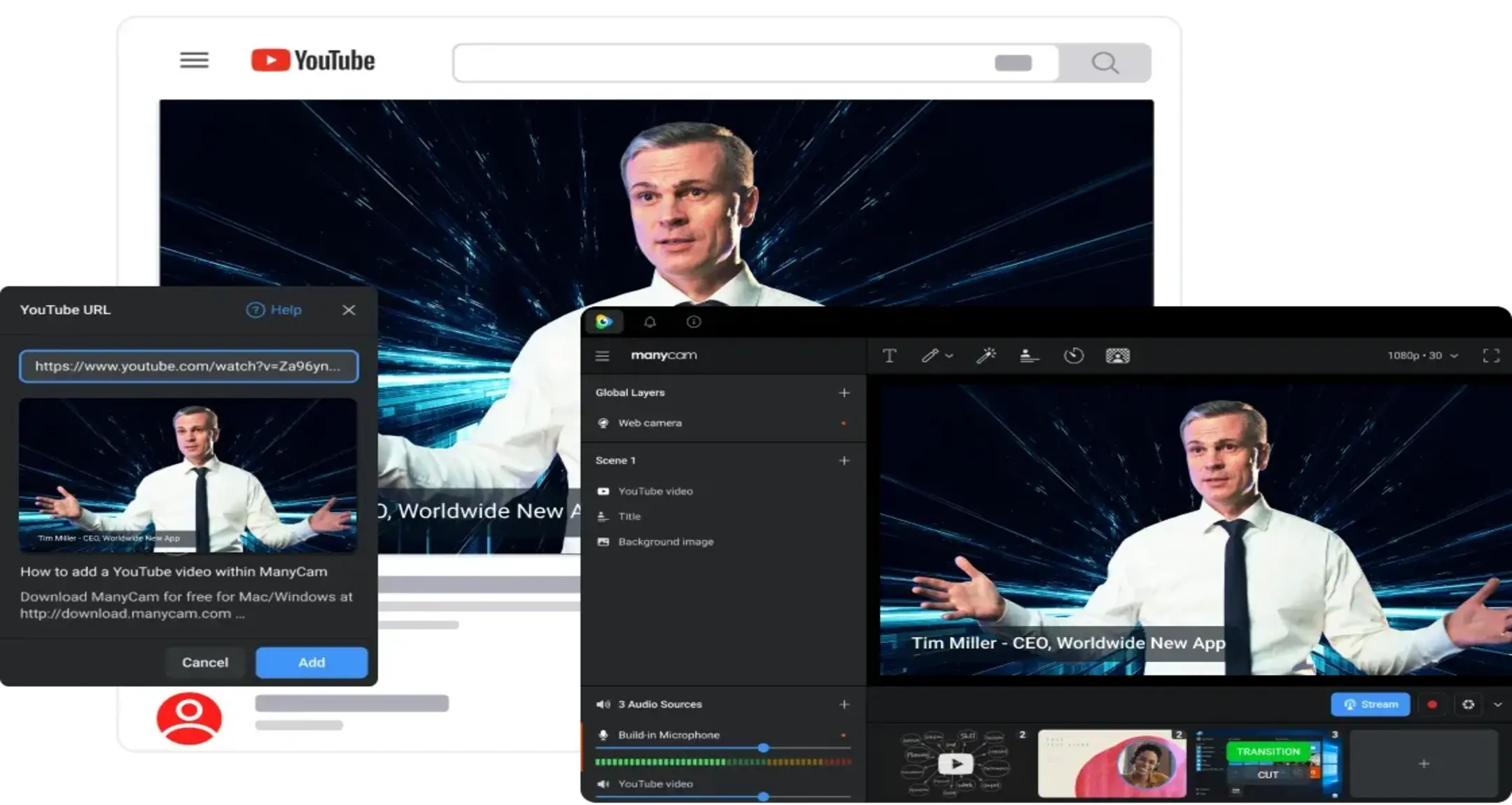1512x805 pixels.
Task: Open the Lower third title tool
Action: (1028, 356)
